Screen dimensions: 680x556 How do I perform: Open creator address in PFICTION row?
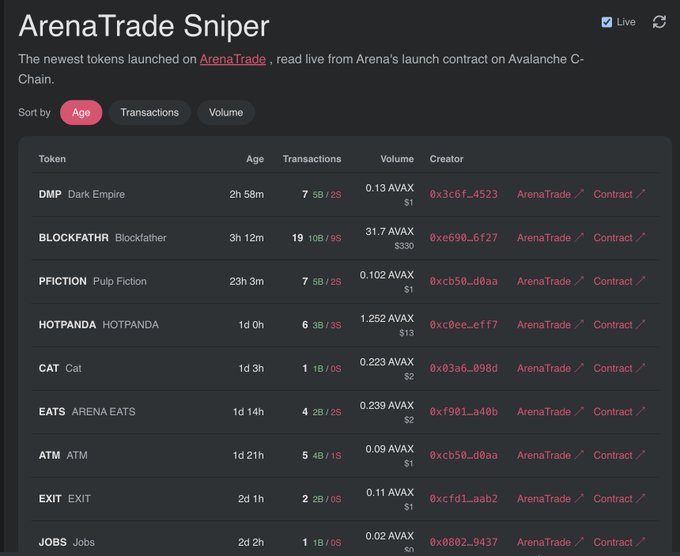point(464,281)
